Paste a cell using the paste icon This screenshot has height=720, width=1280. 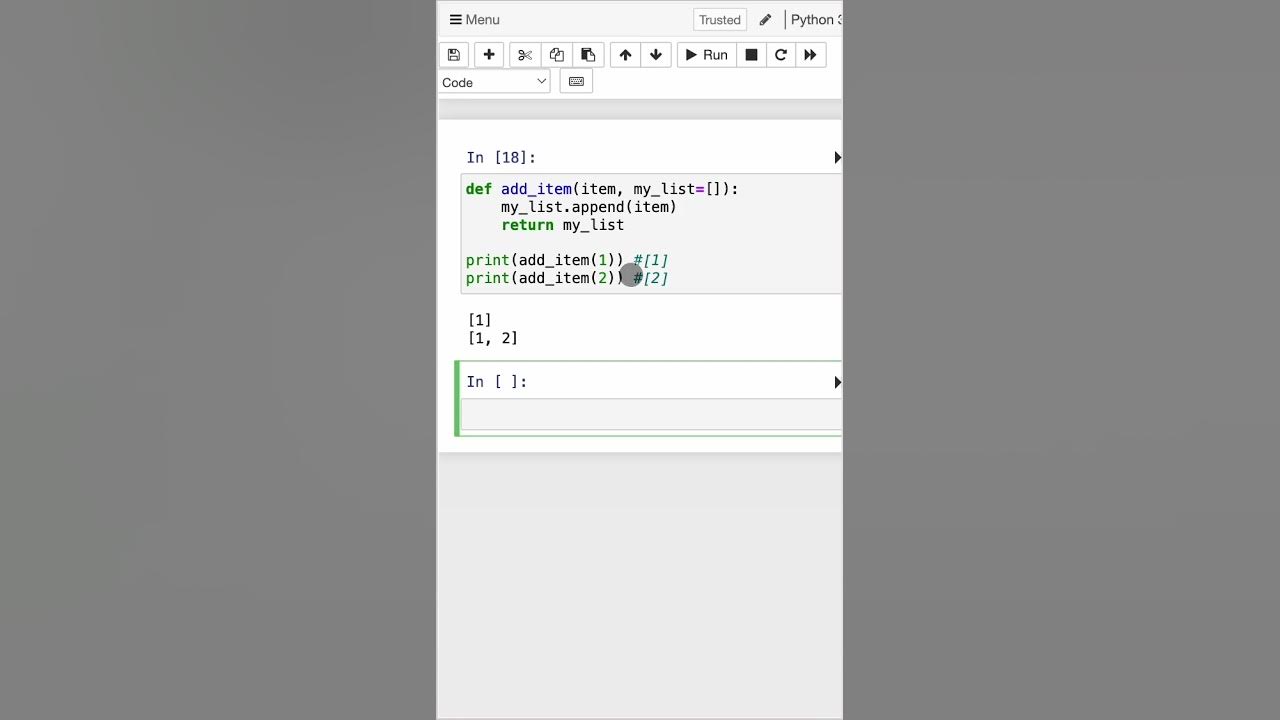click(588, 54)
